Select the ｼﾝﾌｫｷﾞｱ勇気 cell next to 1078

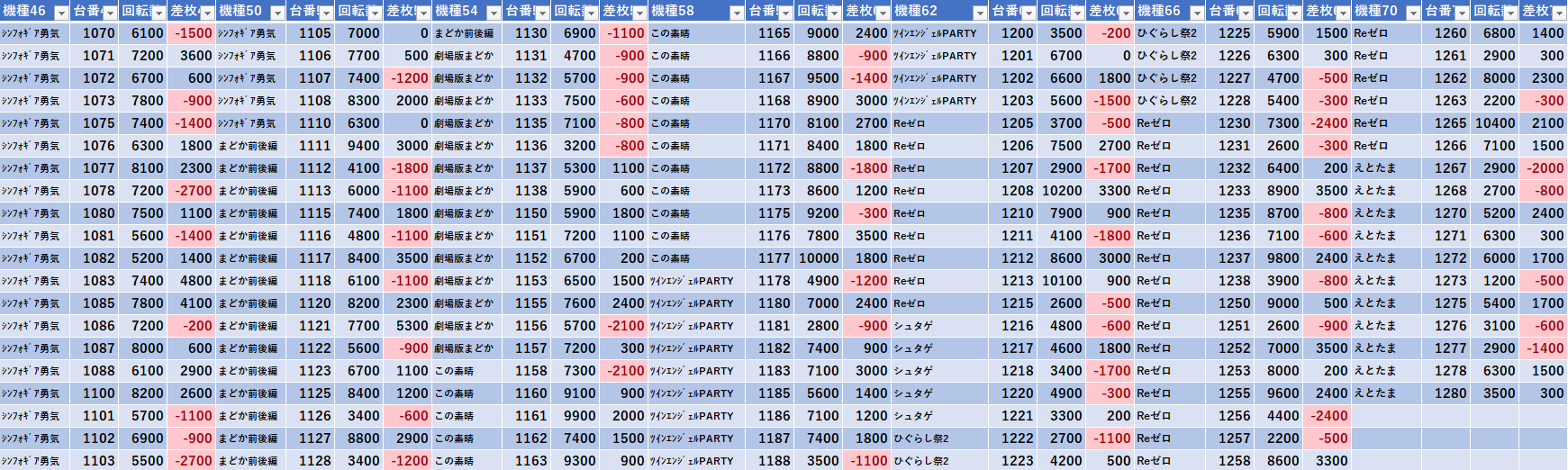(x=35, y=191)
